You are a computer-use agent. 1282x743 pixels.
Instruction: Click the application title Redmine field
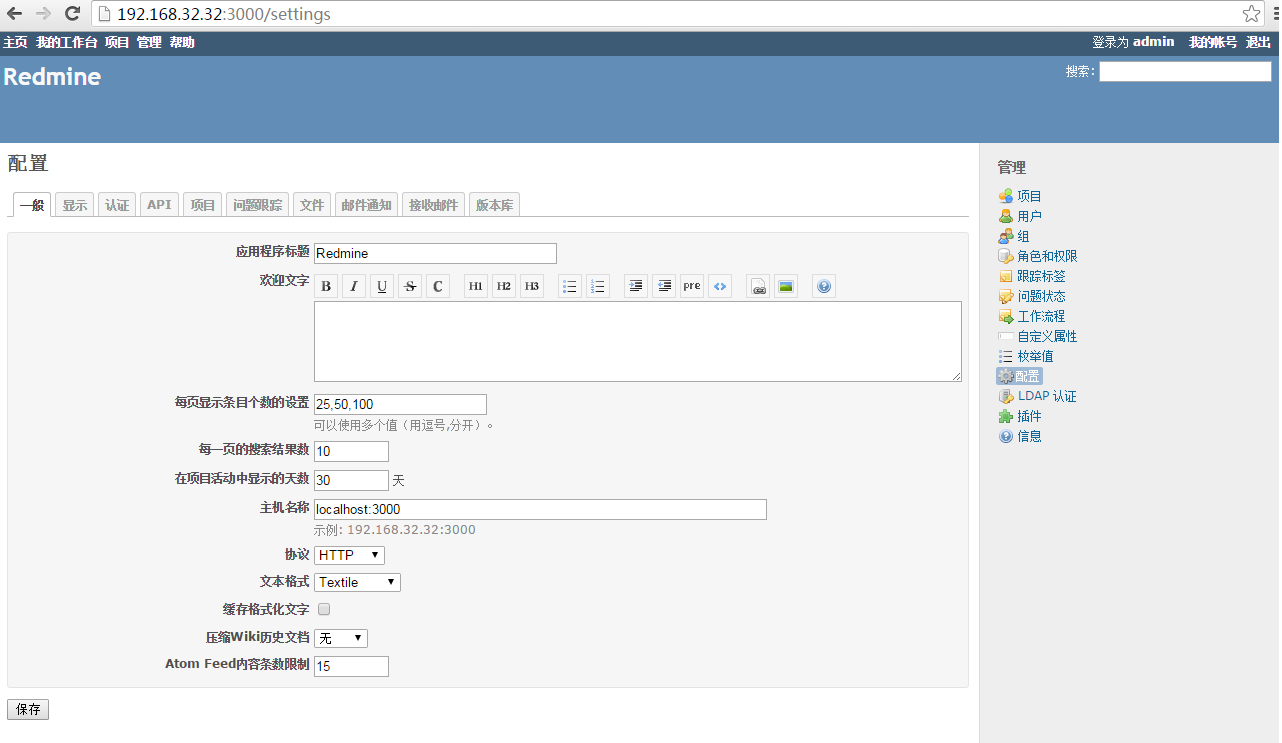[x=435, y=254]
